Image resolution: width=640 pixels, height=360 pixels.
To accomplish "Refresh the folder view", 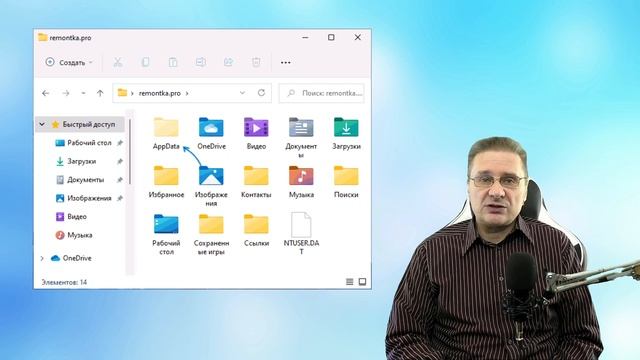I will pos(262,93).
